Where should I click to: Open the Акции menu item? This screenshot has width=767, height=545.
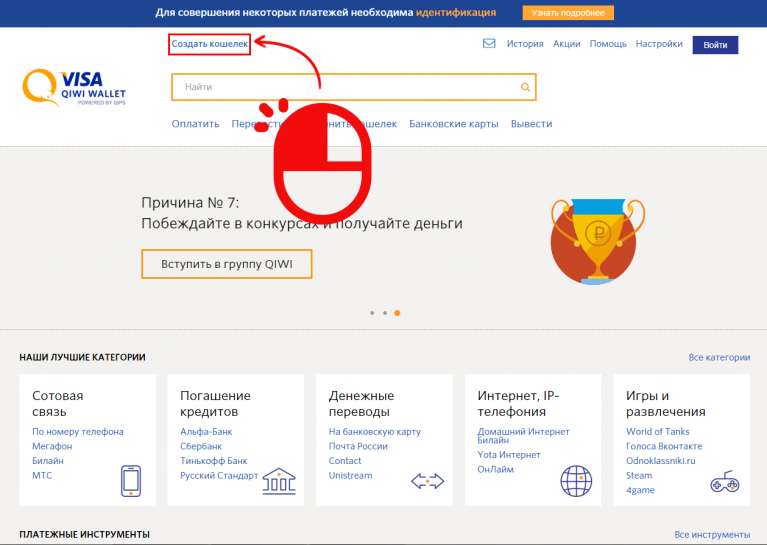click(566, 44)
